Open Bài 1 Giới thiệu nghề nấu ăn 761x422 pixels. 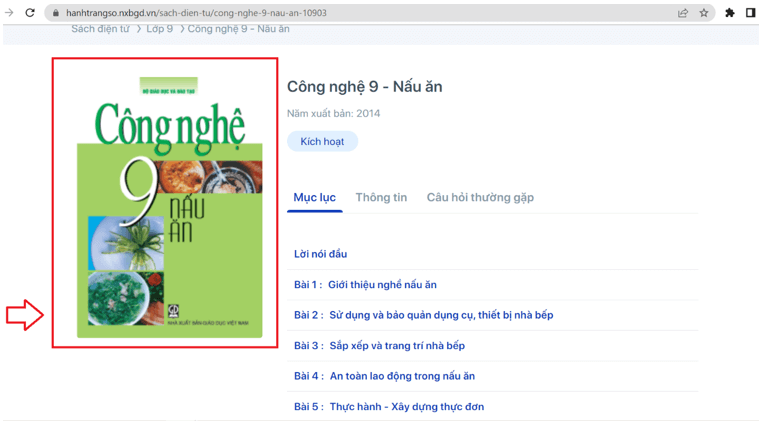pyautogui.click(x=365, y=285)
